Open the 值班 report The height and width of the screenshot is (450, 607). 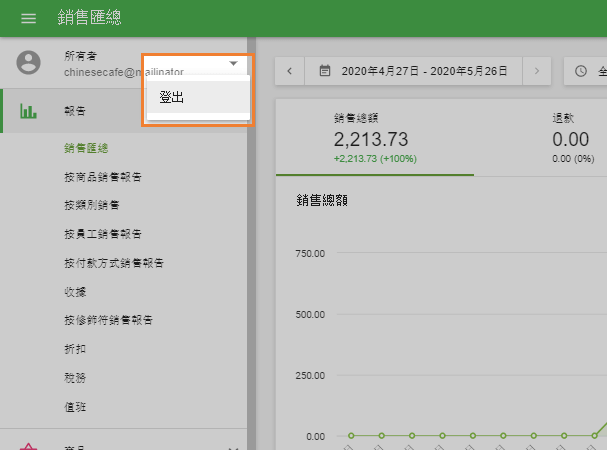[x=75, y=407]
